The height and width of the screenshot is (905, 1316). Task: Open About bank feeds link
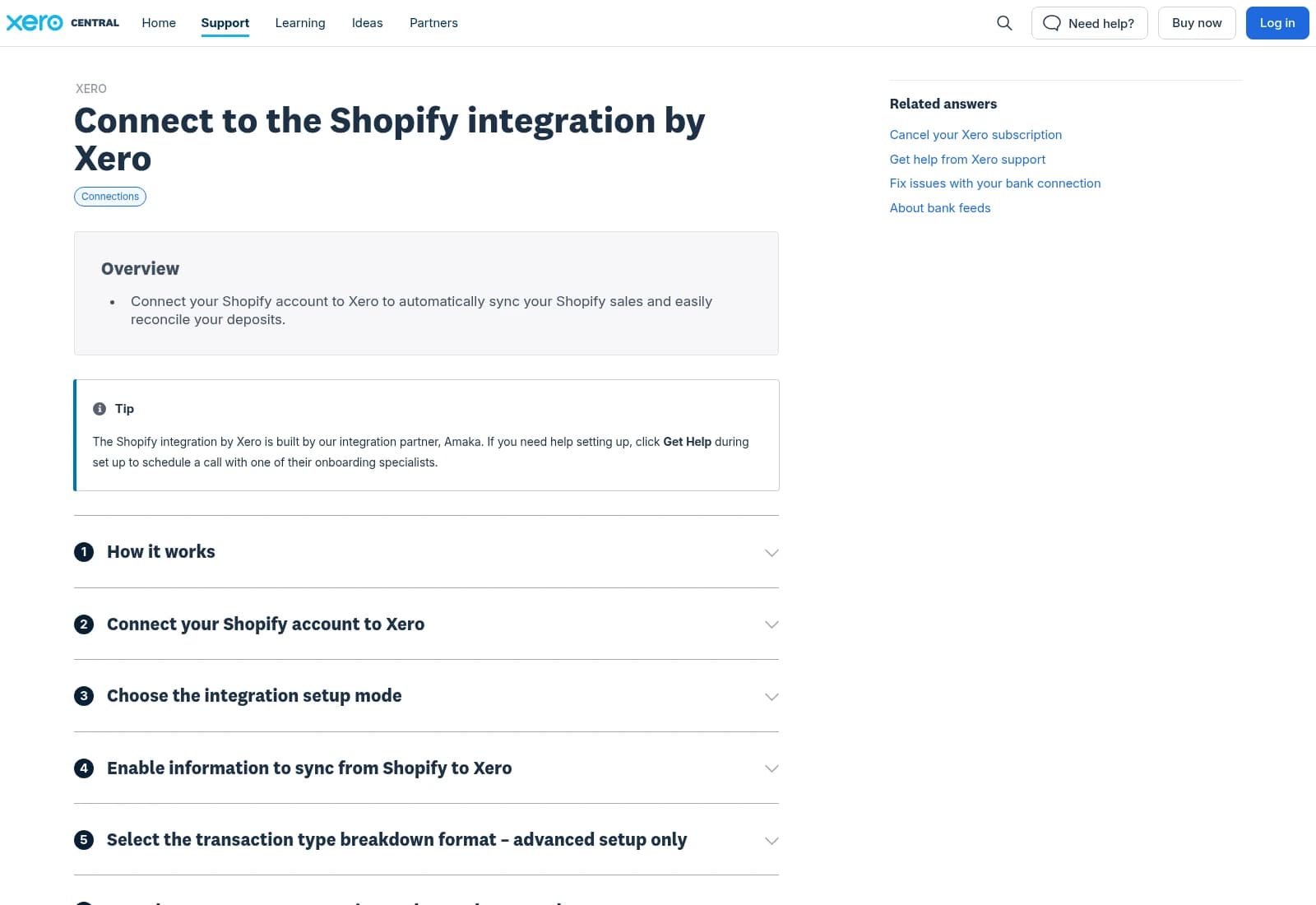click(940, 208)
